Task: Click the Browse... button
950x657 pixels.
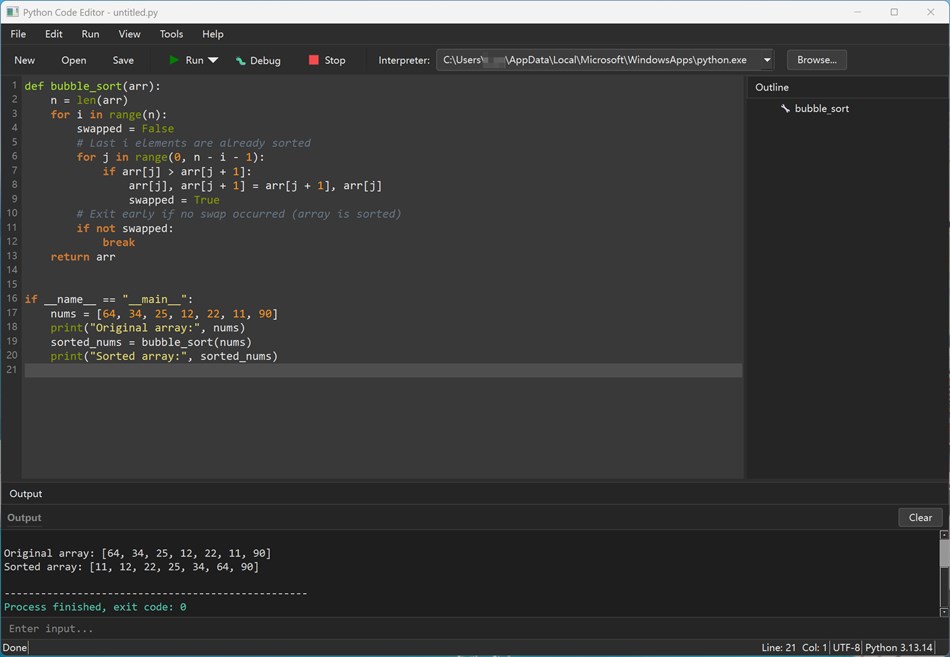Action: tap(817, 60)
